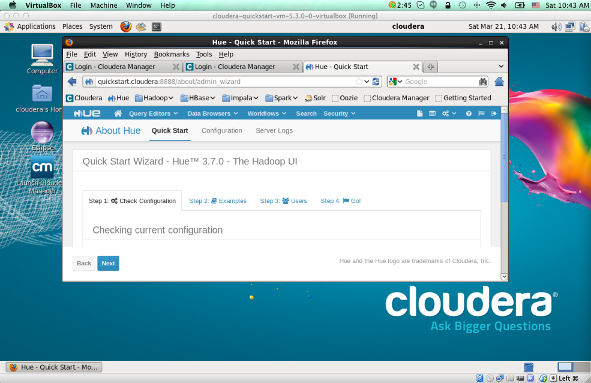Open Cloudera Manager bookmark
The image size is (591, 383).
(396, 98)
